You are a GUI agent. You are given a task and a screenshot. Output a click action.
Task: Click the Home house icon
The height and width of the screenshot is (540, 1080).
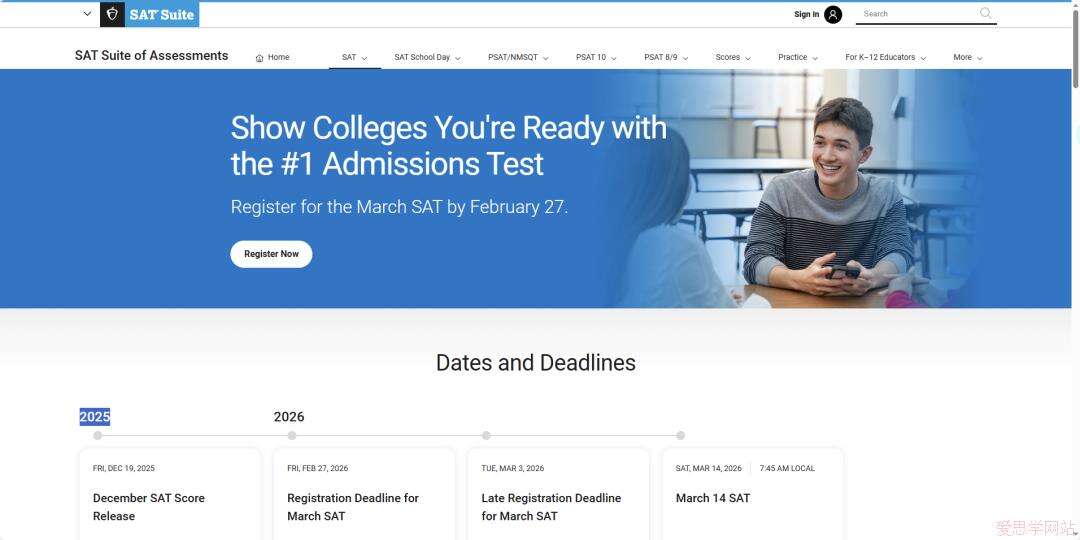tap(260, 58)
